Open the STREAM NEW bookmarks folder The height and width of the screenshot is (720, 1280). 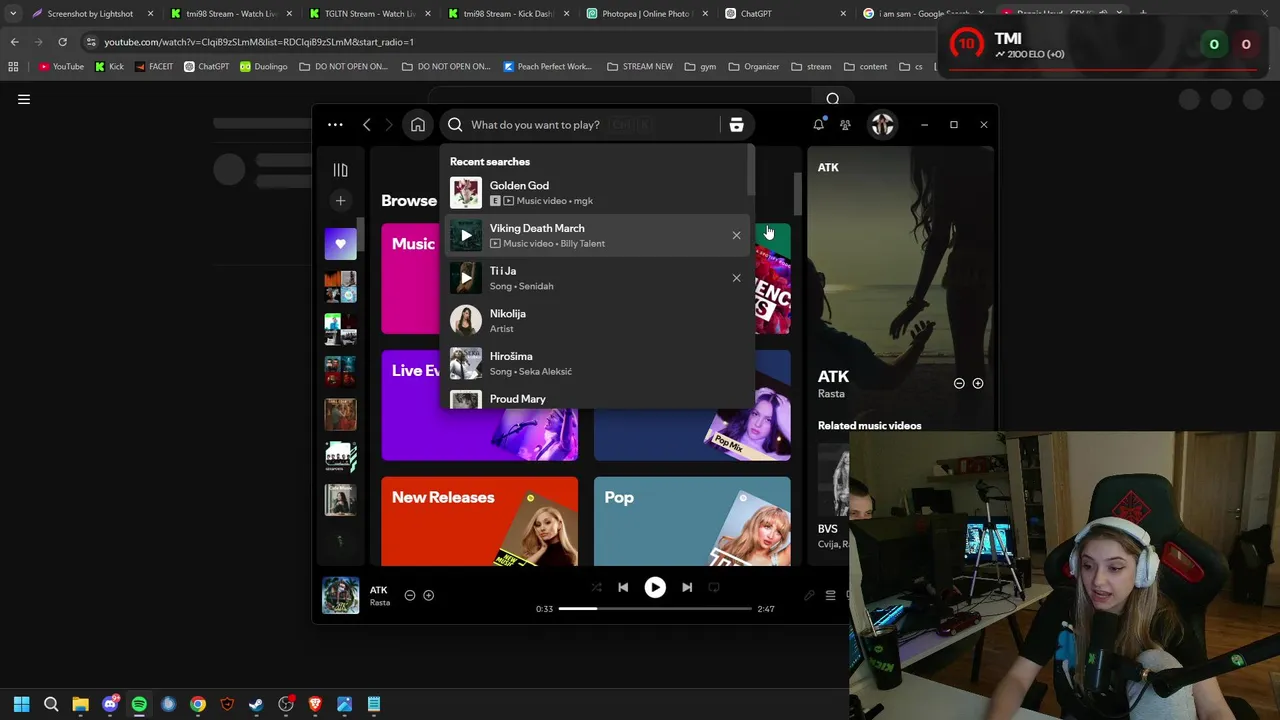click(640, 67)
